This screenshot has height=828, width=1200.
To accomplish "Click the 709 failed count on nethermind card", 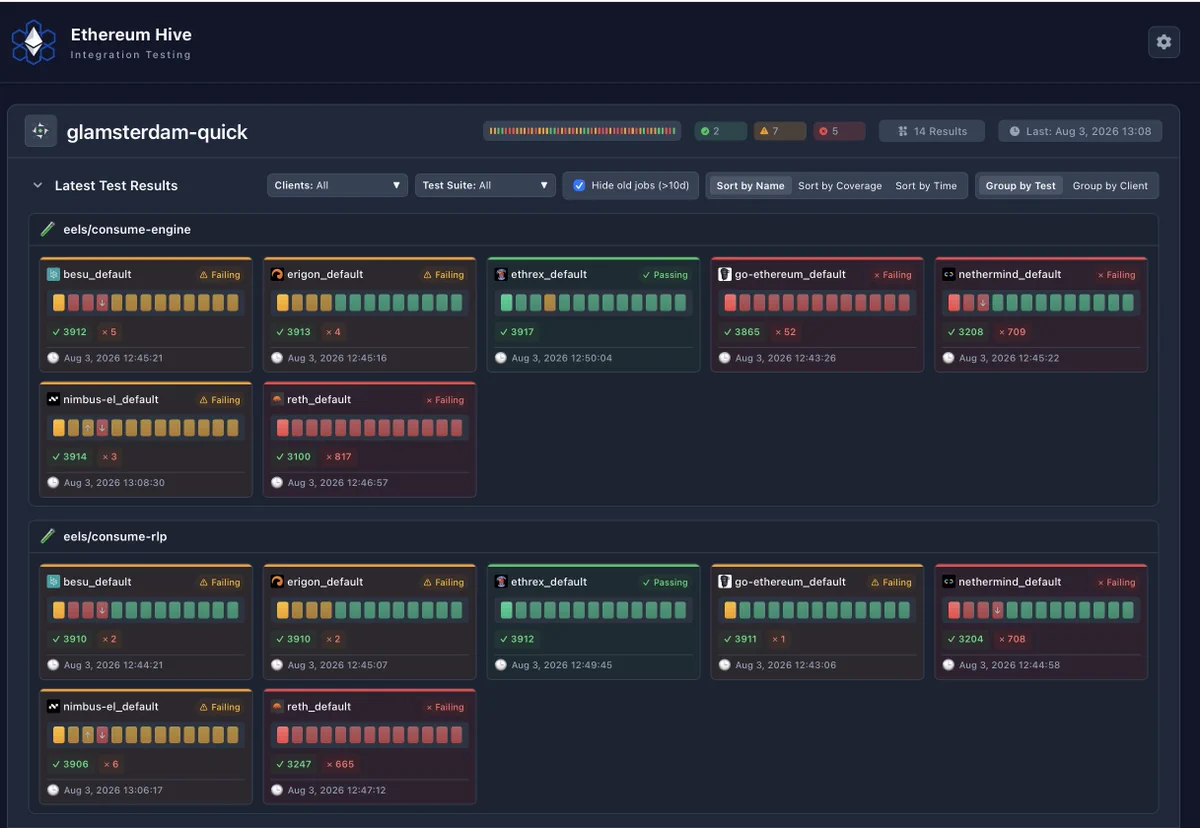I will tap(1011, 332).
